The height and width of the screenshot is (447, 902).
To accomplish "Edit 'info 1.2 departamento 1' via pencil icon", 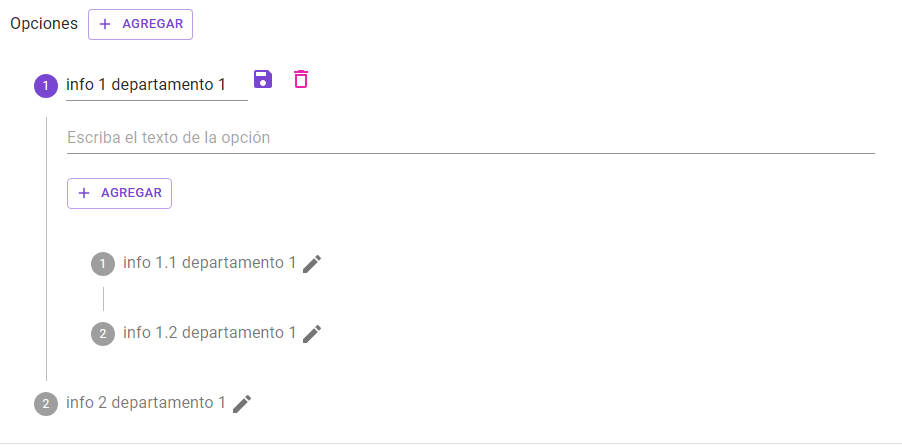I will pos(312,334).
